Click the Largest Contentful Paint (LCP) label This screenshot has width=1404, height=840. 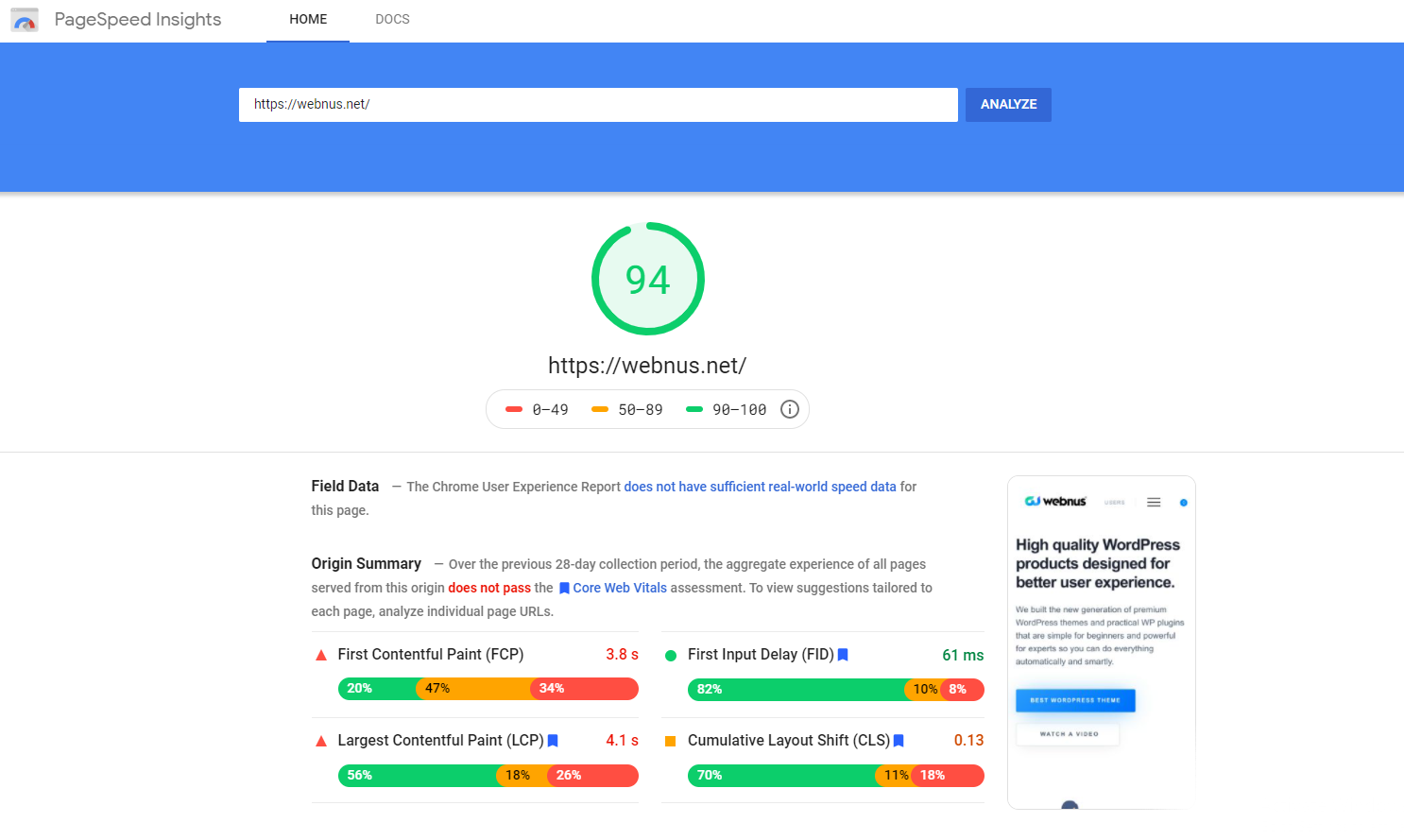[440, 741]
